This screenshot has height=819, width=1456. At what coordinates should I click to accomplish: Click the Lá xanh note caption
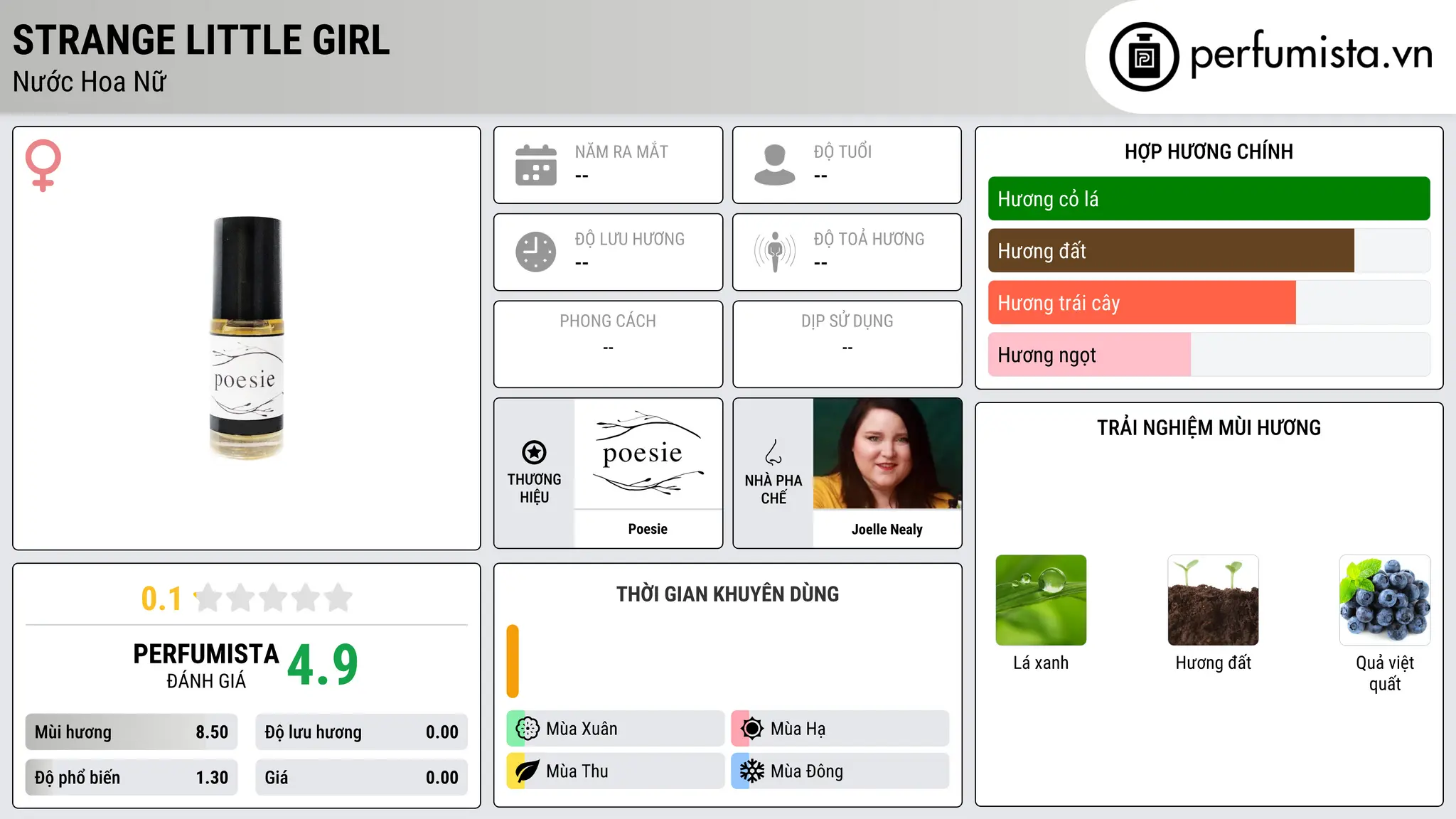1041,663
